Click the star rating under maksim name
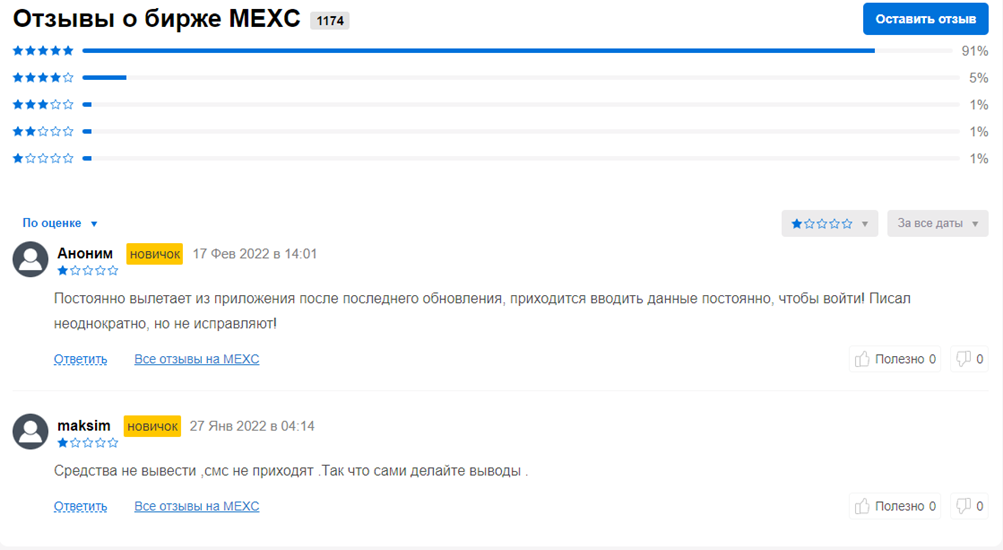Viewport: 1003px width, 550px height. (x=88, y=443)
